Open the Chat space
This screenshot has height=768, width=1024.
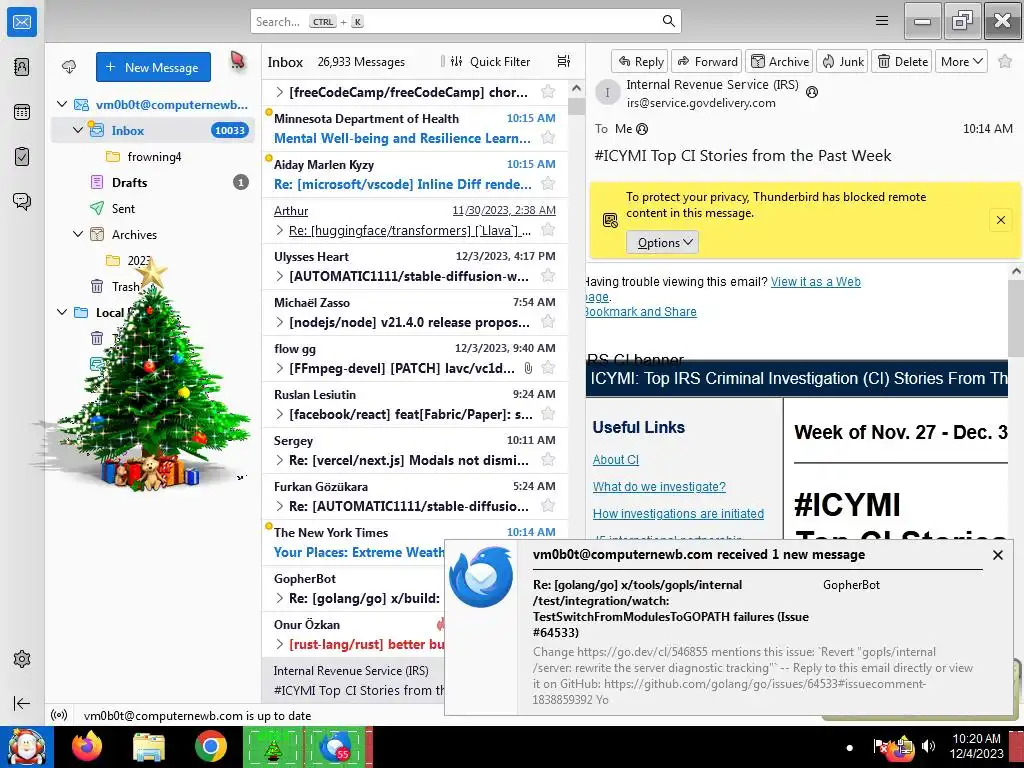(22, 201)
